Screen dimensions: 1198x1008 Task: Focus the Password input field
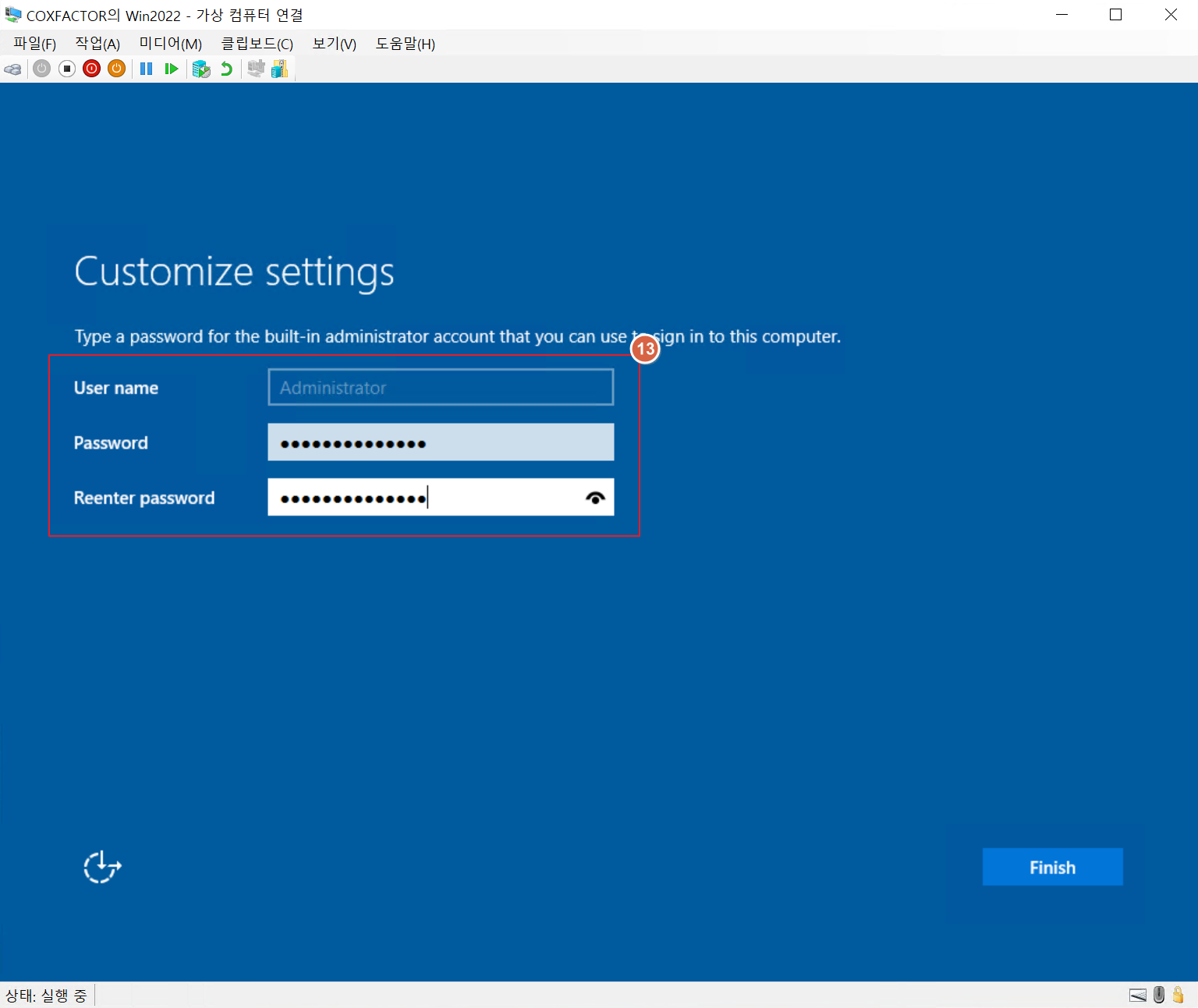click(x=441, y=442)
